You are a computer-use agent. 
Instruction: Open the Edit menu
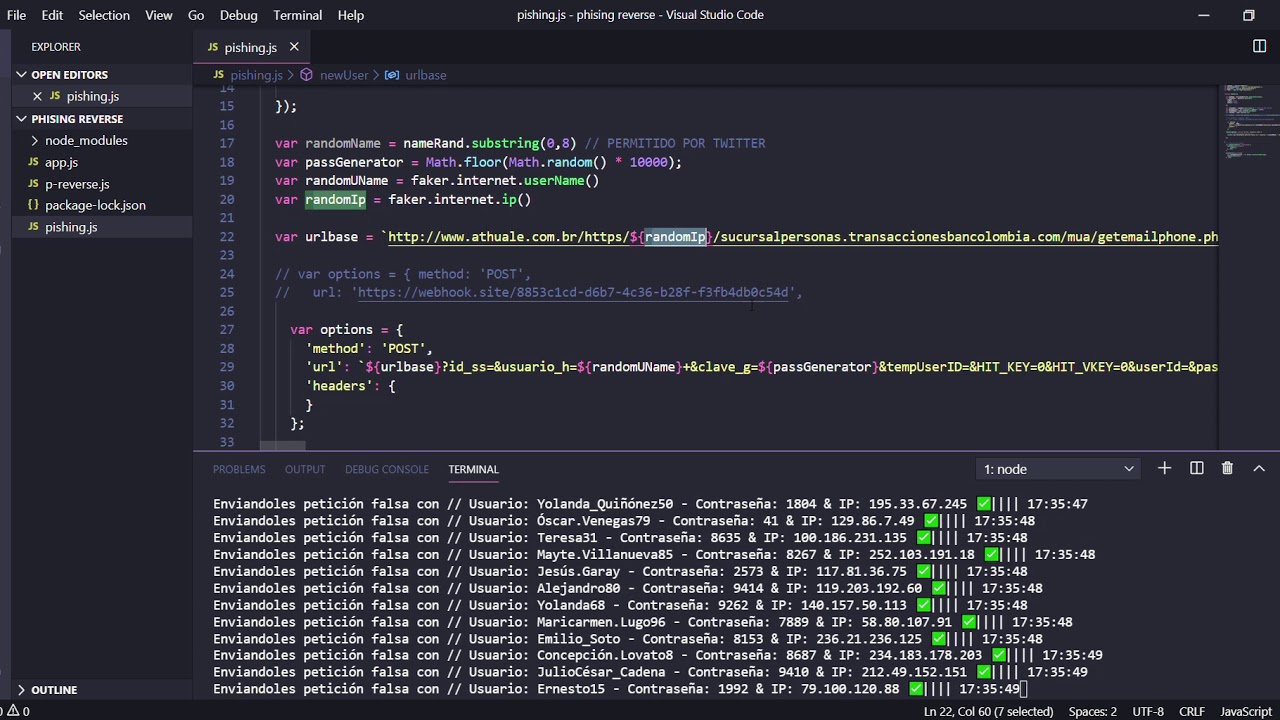tap(52, 15)
